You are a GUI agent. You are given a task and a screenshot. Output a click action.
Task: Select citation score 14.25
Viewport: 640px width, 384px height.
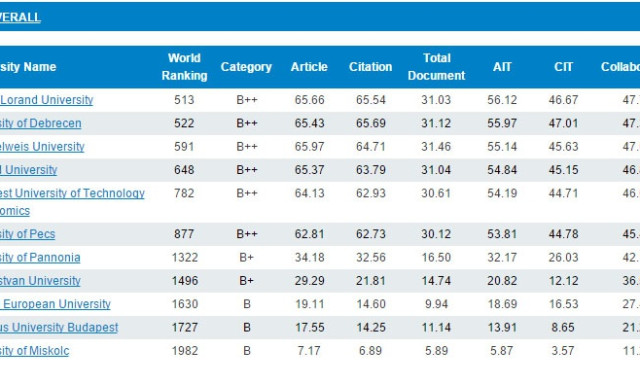click(371, 327)
